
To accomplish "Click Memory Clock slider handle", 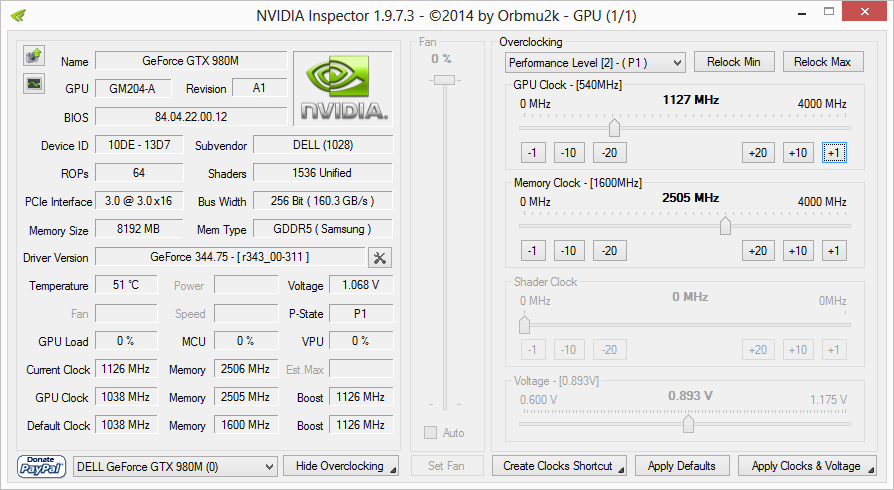I will (725, 226).
